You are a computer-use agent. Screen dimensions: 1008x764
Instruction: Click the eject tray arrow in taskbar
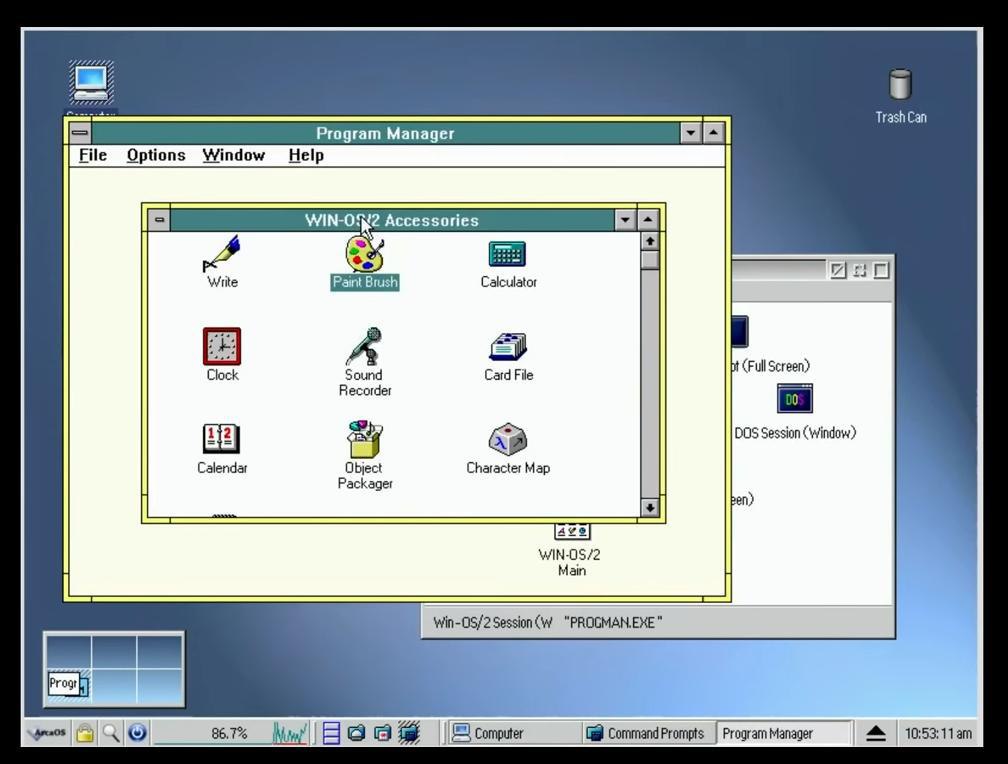click(x=876, y=733)
